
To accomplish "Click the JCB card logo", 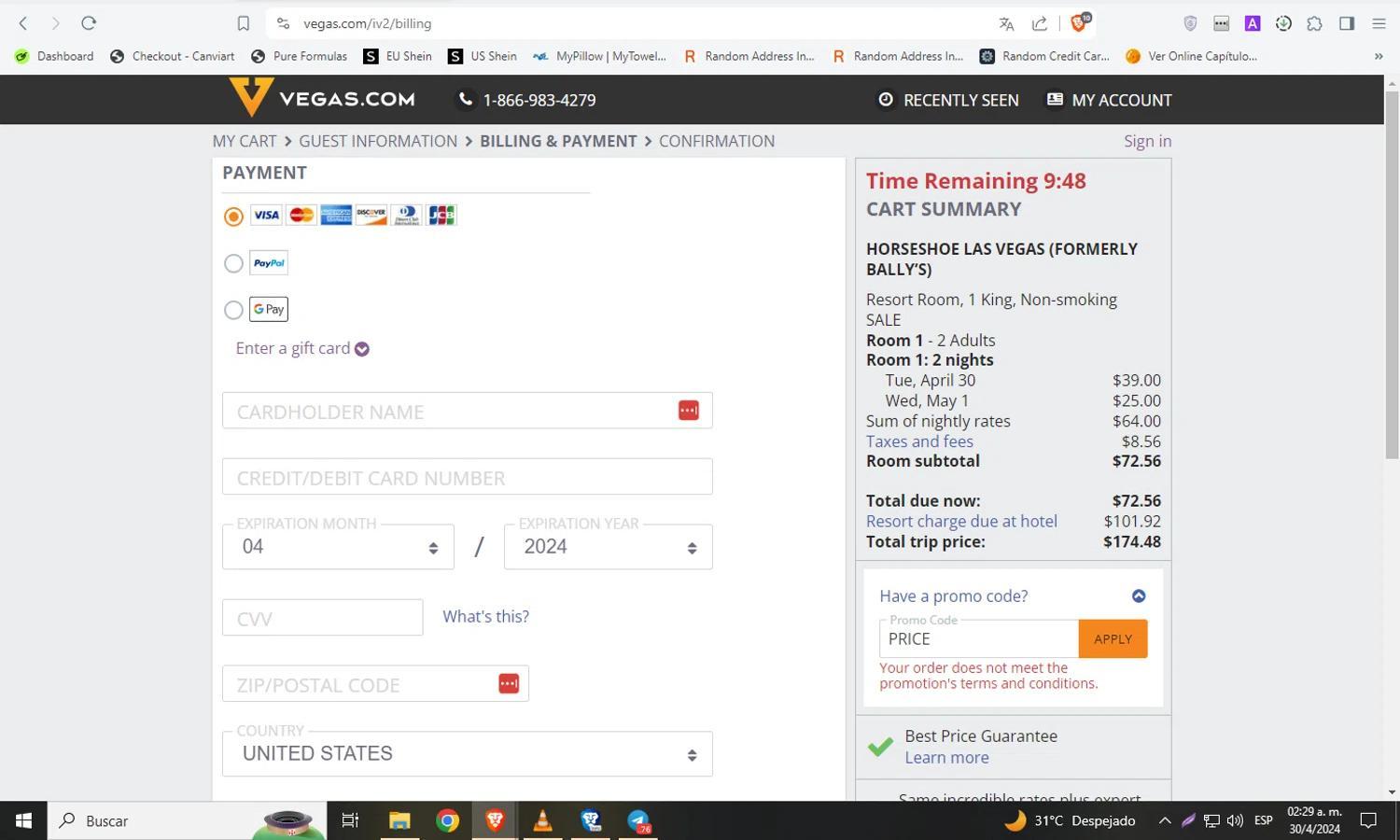I will coord(441,216).
